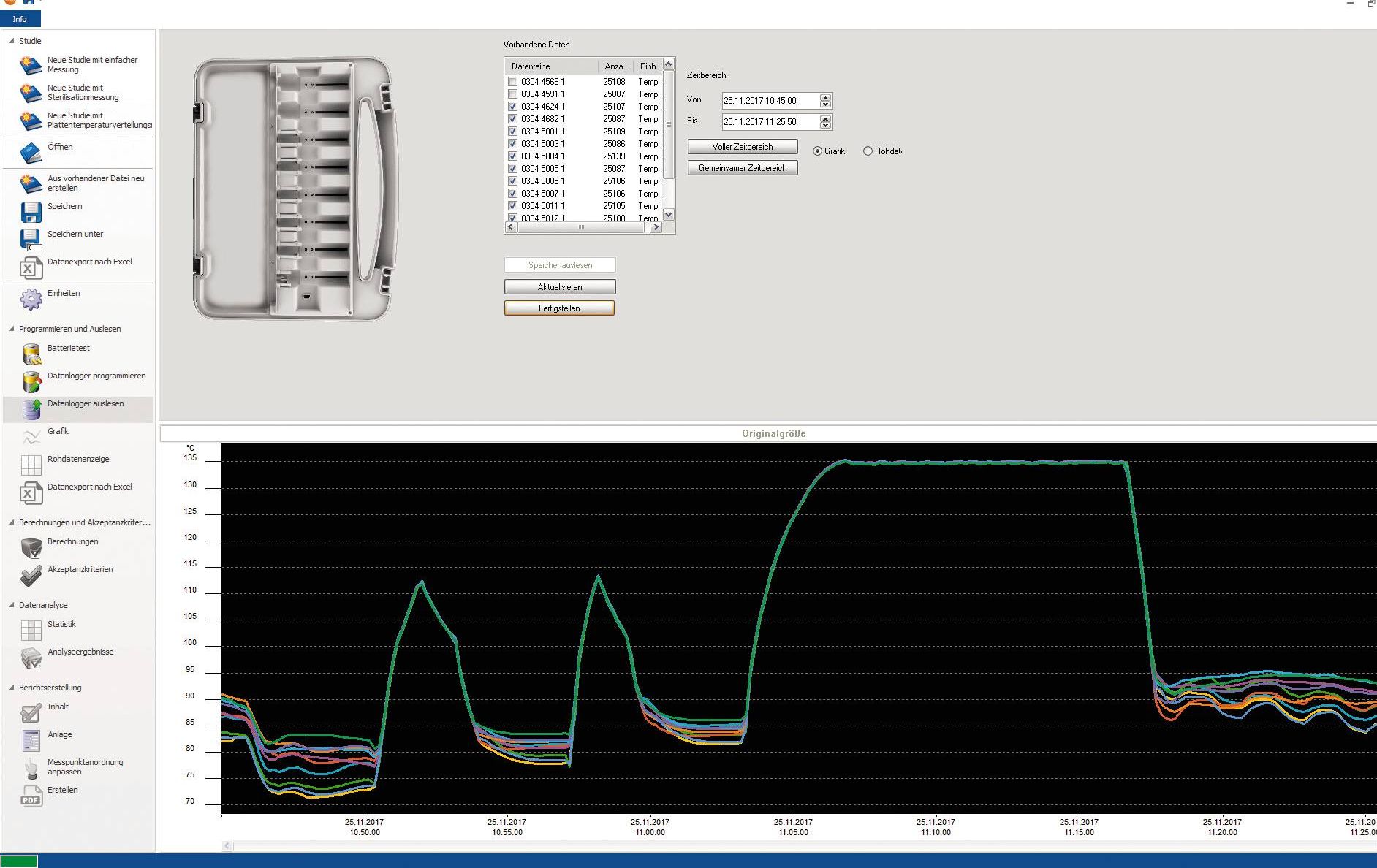Open the Berechnungen icon
The height and width of the screenshot is (868, 1377).
click(31, 548)
